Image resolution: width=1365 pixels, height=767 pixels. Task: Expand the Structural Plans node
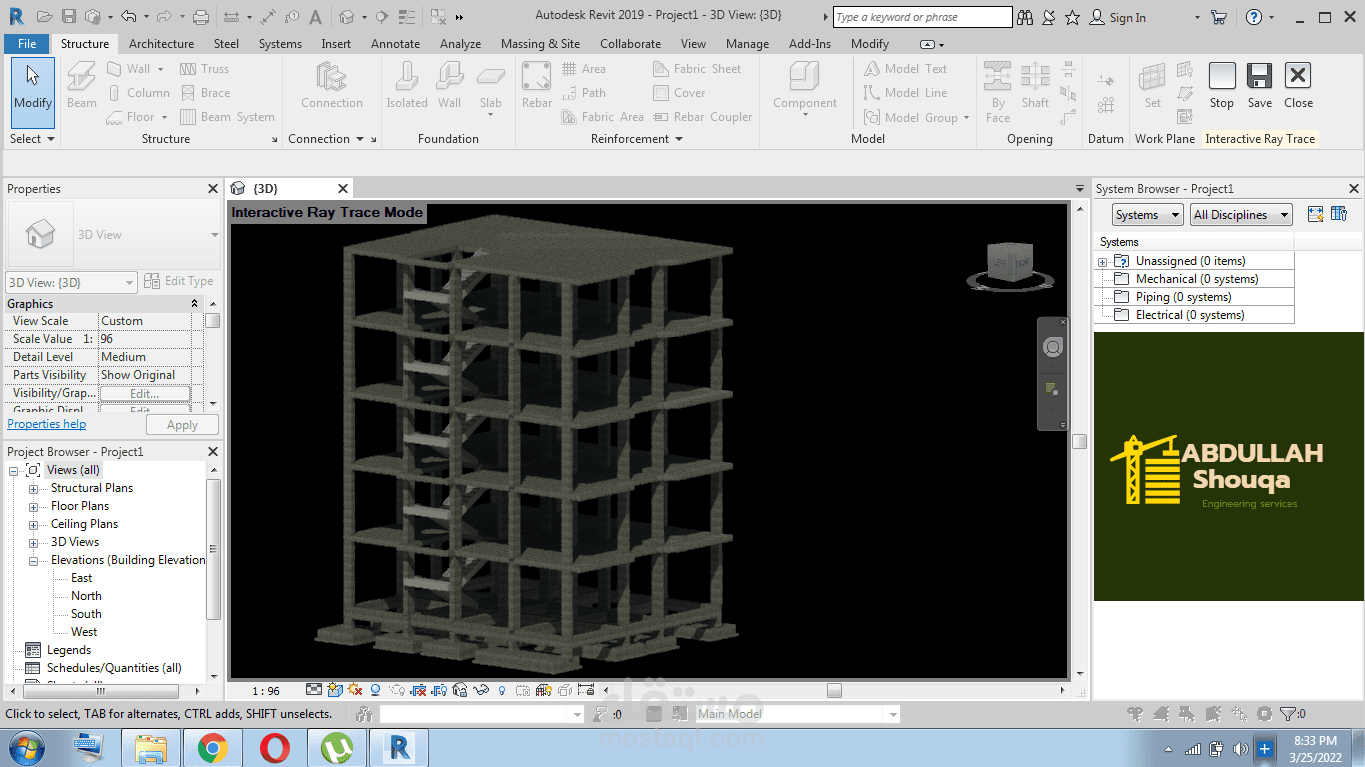[x=34, y=489]
